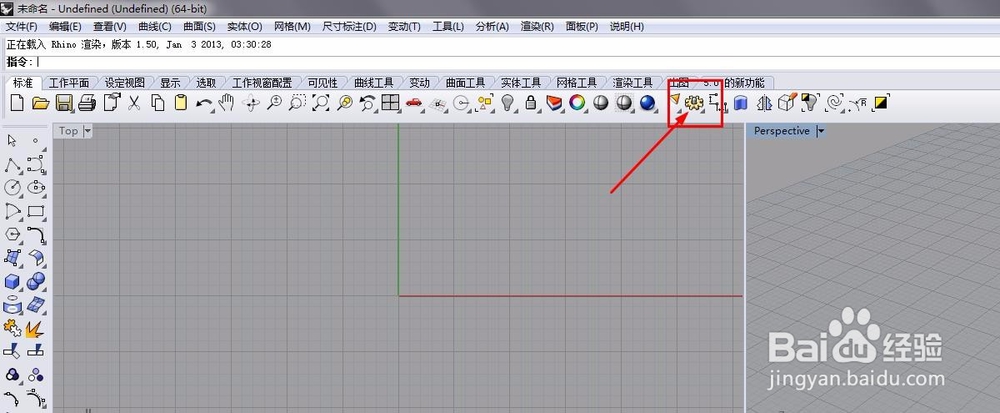The width and height of the screenshot is (1000, 413).
Task: Click the Print icon
Action: 87,103
